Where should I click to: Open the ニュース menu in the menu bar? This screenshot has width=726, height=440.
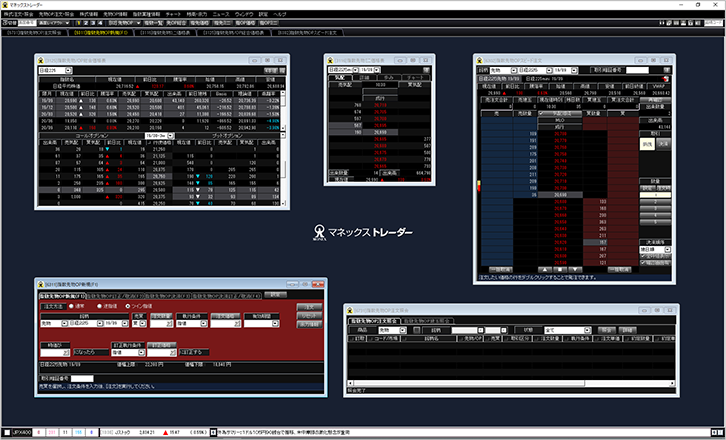tap(228, 13)
